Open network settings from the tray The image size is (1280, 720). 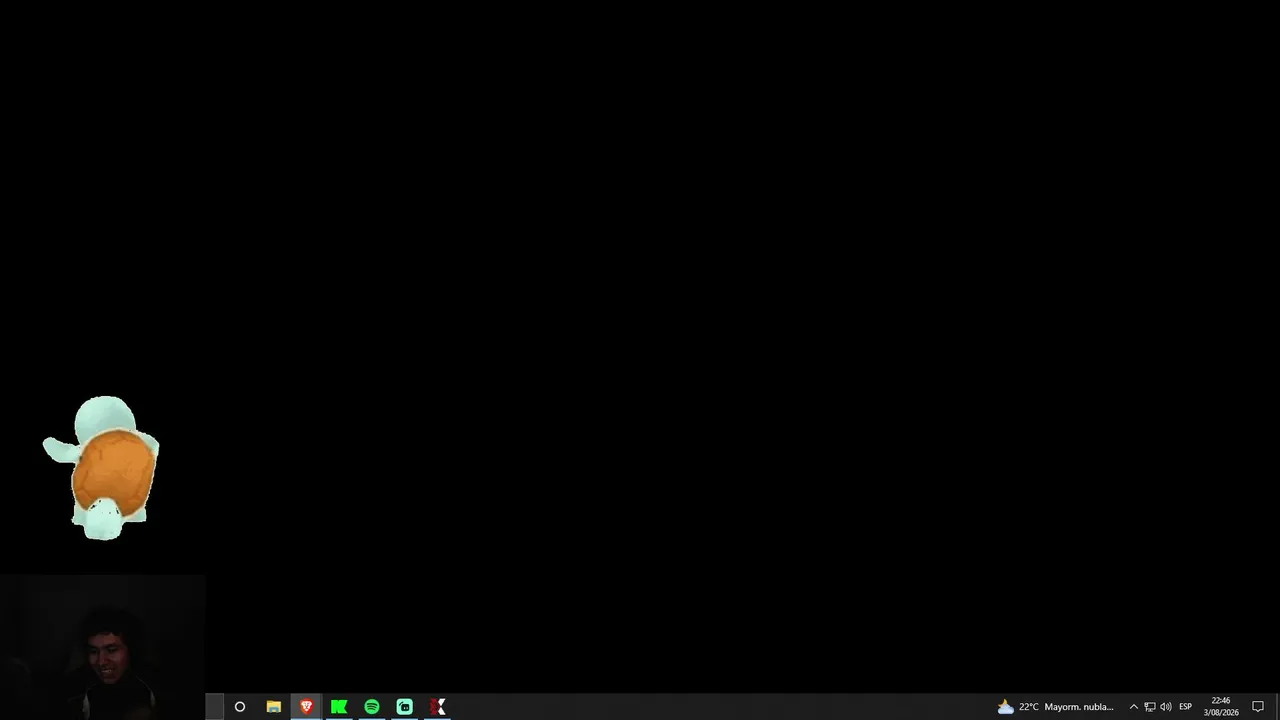(1150, 707)
